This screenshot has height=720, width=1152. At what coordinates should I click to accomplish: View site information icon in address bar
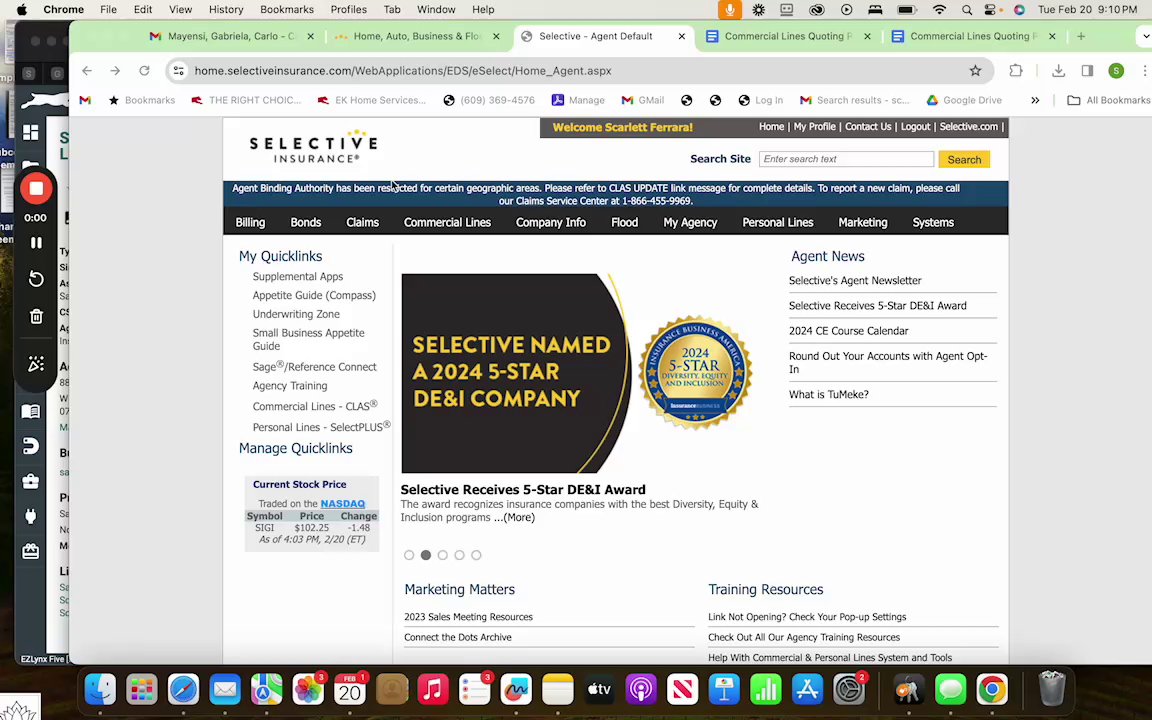pos(178,71)
